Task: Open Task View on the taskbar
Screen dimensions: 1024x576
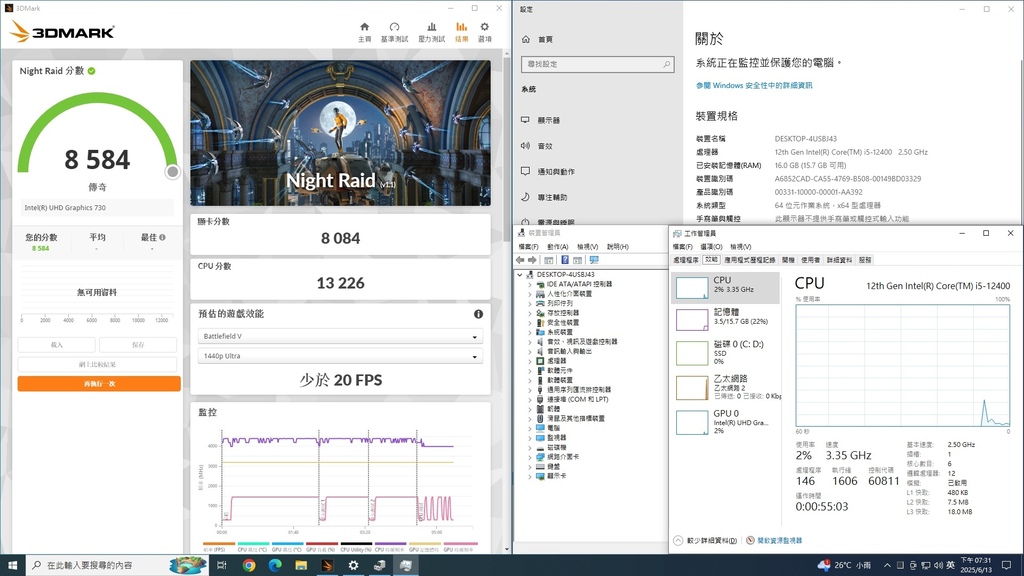Action: [x=221, y=565]
